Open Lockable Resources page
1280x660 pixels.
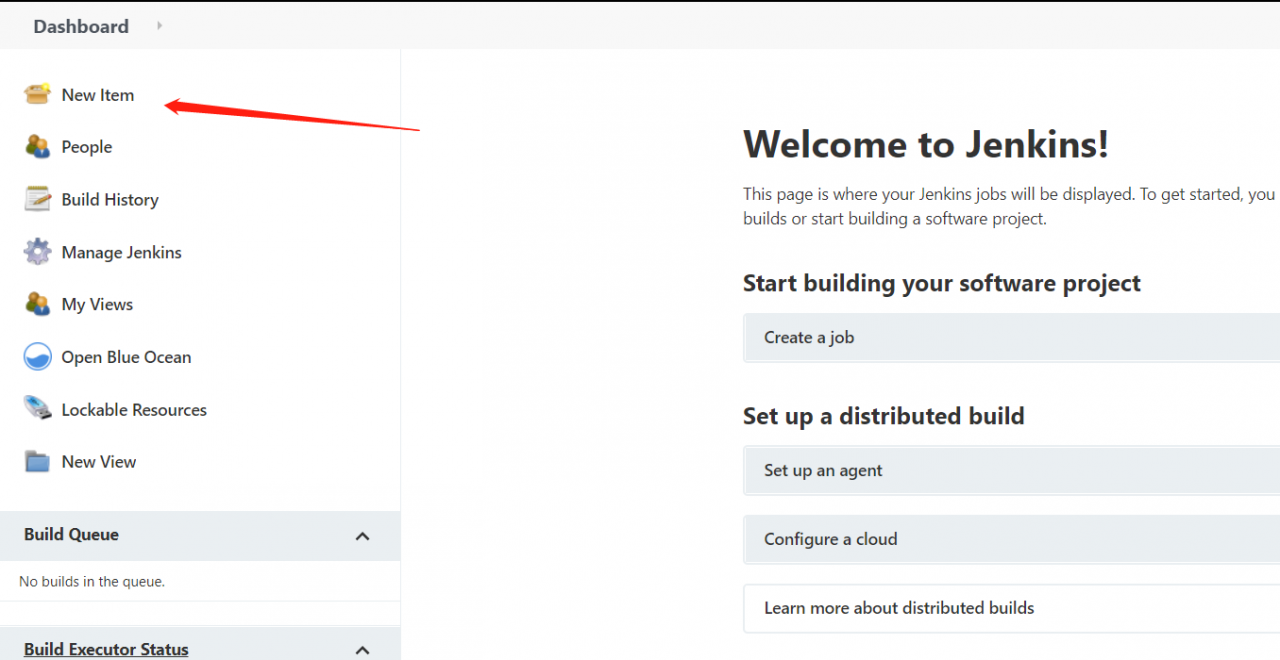(x=134, y=410)
